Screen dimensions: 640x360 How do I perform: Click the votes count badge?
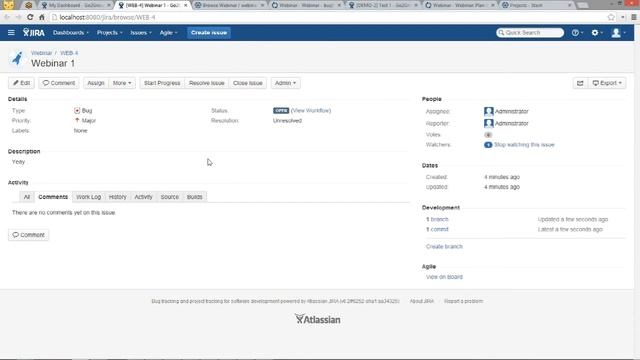click(488, 135)
